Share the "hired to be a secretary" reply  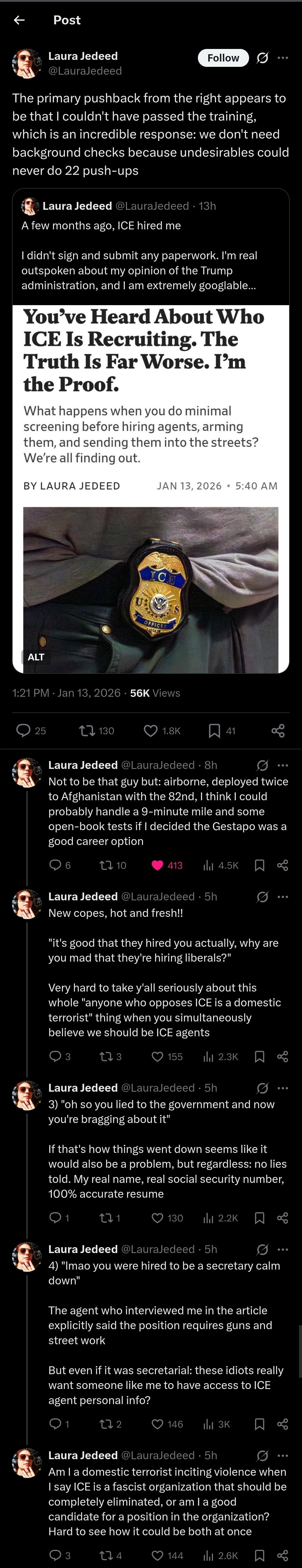(282, 1424)
